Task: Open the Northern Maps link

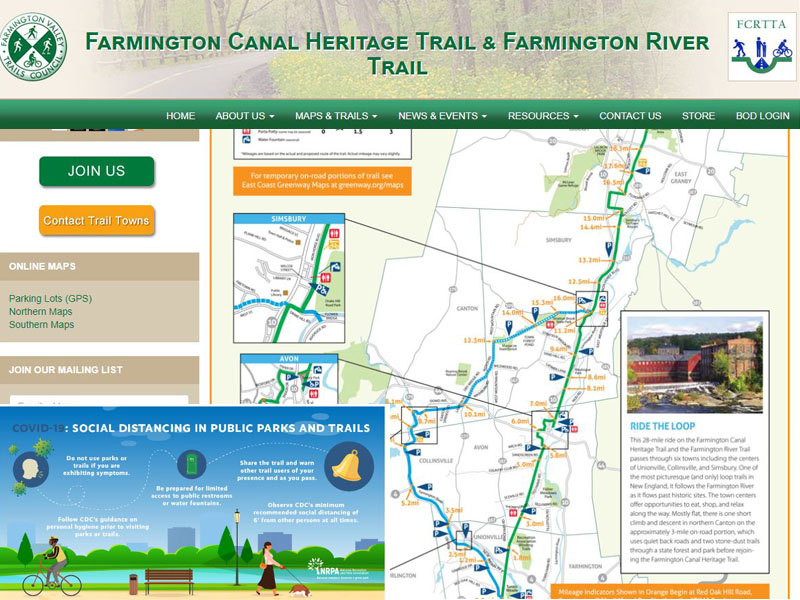Action: 40,311
